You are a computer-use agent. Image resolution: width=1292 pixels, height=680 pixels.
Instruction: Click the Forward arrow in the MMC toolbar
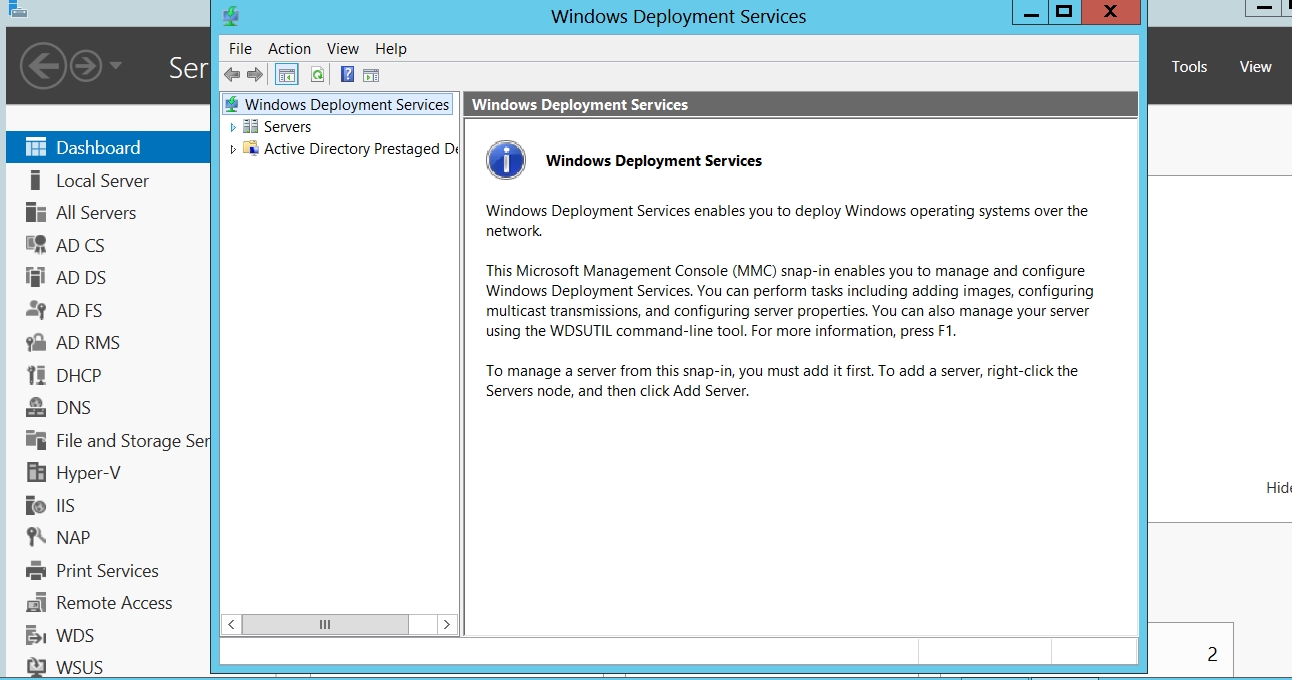(255, 75)
